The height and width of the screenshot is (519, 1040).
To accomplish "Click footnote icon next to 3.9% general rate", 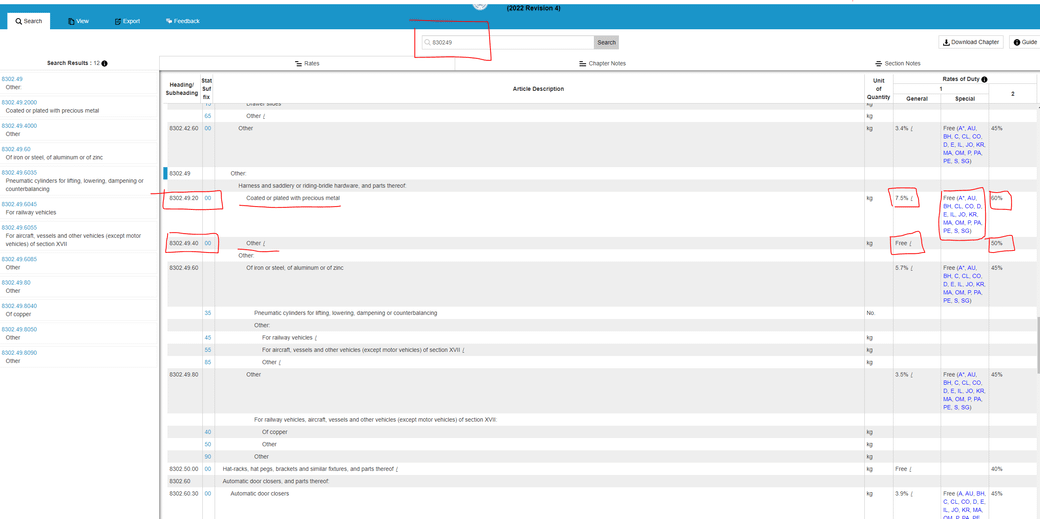I will pyautogui.click(x=912, y=494).
